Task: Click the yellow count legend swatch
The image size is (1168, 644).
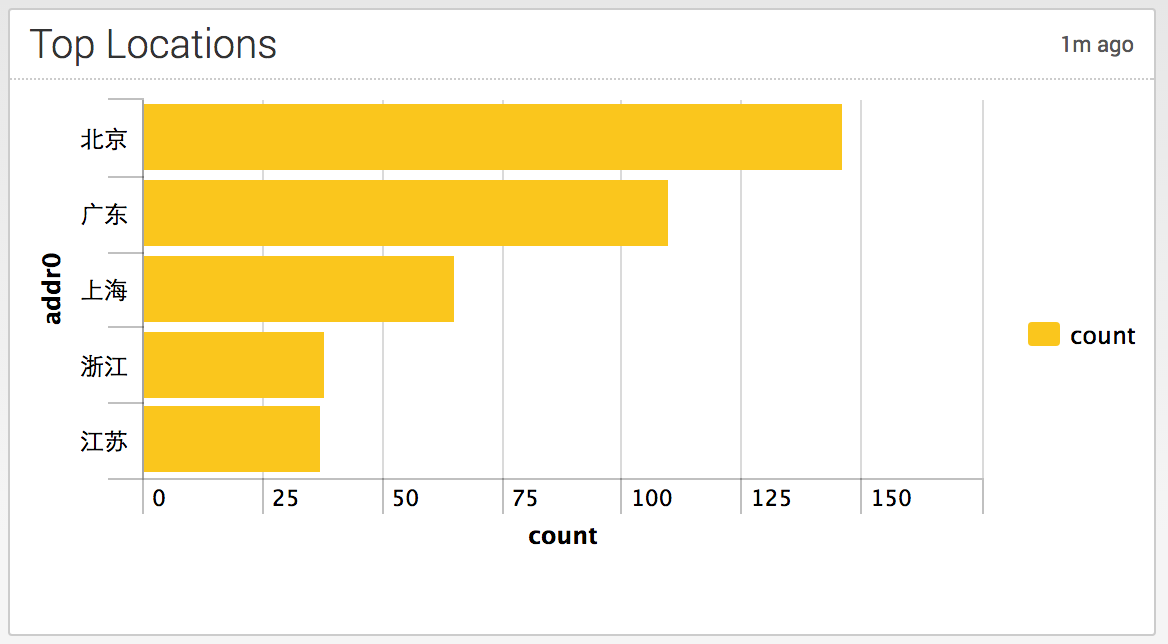Action: pos(1043,335)
